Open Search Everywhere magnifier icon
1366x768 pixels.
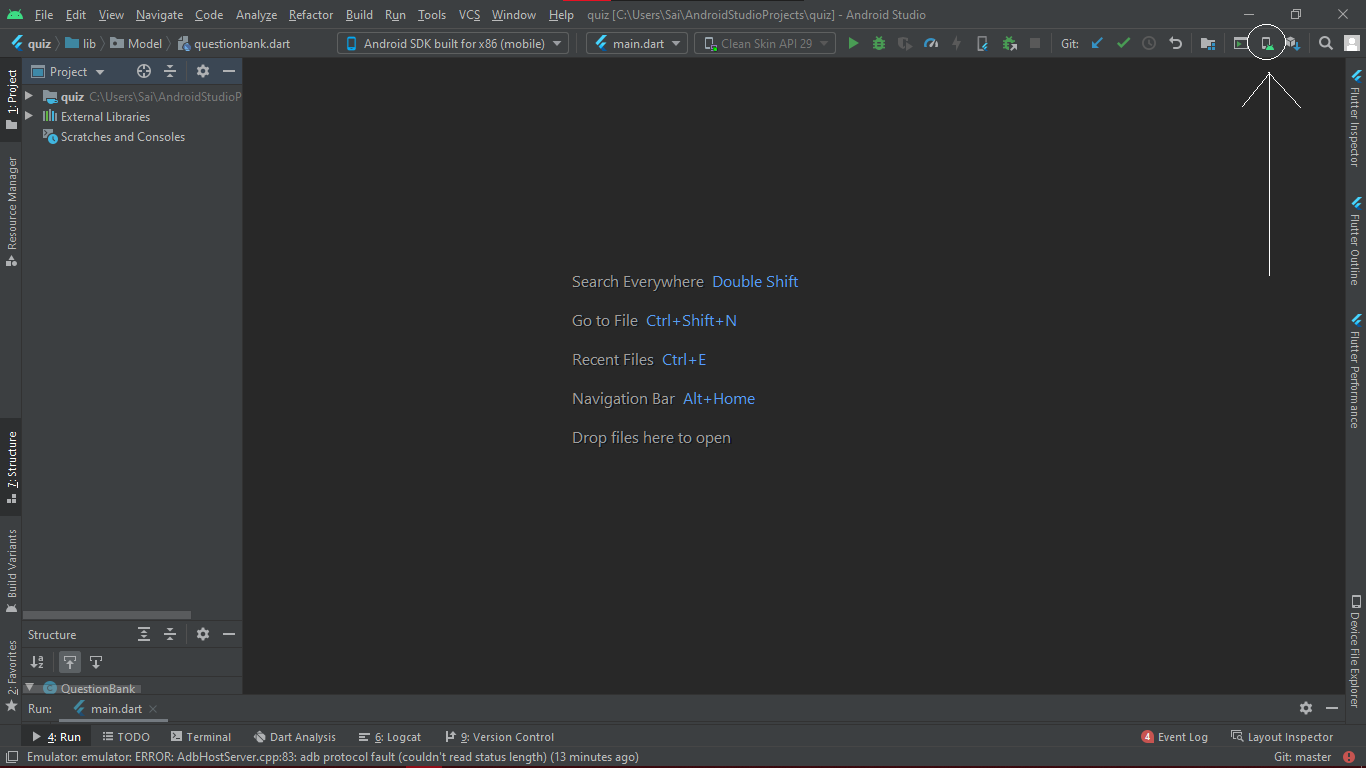click(1325, 43)
